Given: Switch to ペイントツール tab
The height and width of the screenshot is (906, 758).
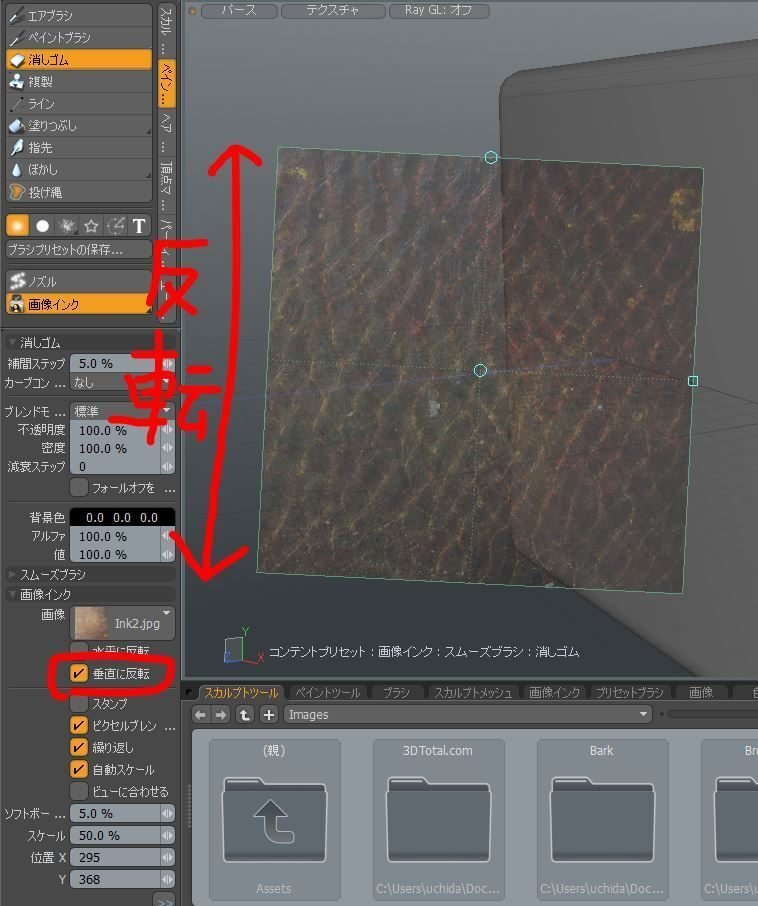Looking at the screenshot, I should [x=327, y=692].
